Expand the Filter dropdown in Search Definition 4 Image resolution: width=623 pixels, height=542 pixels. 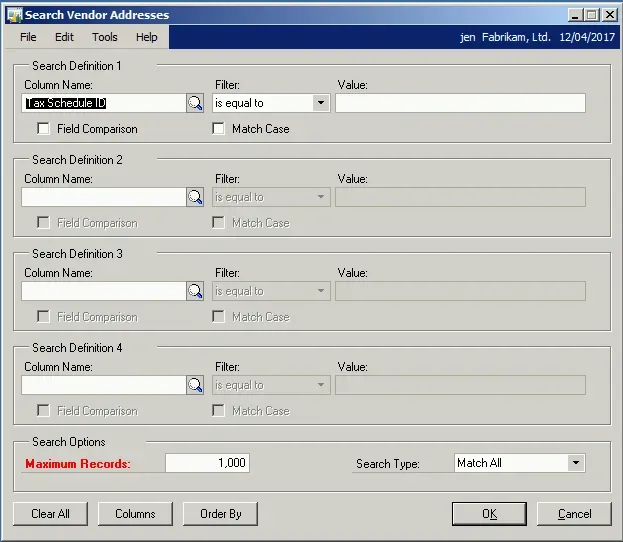tap(321, 385)
